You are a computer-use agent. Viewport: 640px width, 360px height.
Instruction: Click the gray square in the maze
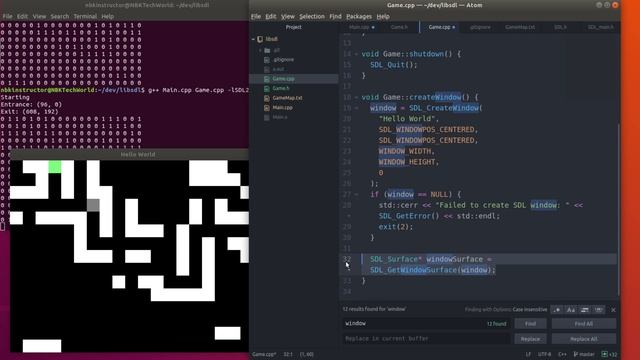tap(93, 205)
